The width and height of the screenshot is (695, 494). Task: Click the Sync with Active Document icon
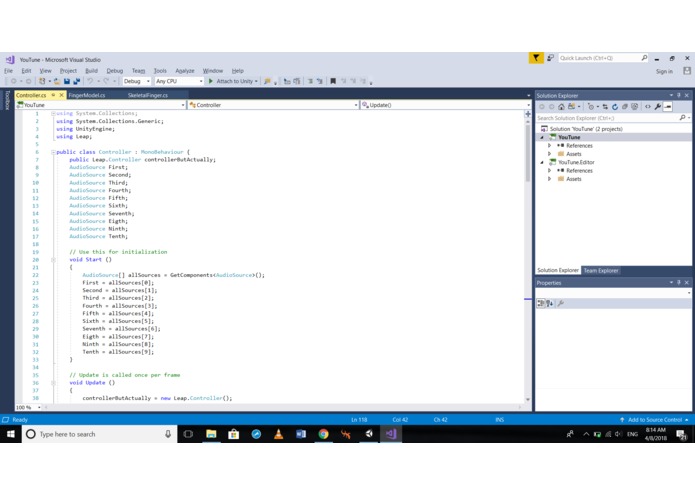(605, 107)
